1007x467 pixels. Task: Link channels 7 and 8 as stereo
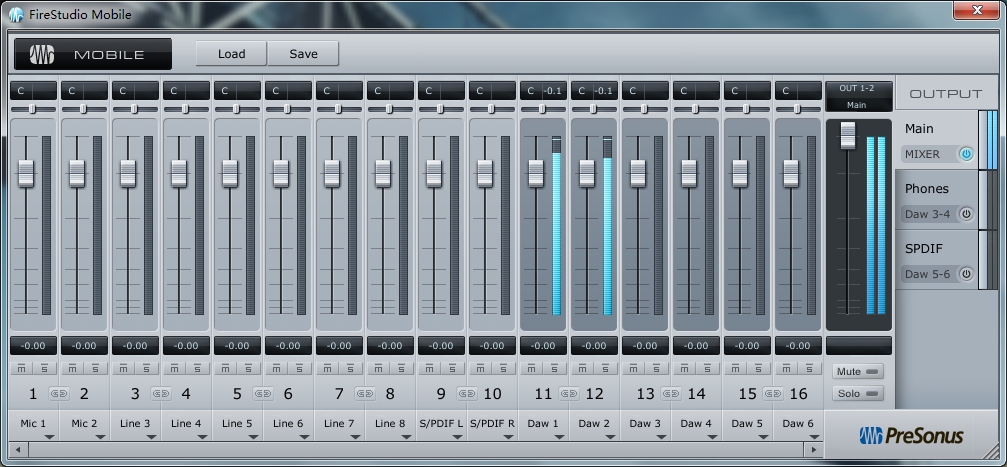[x=365, y=393]
